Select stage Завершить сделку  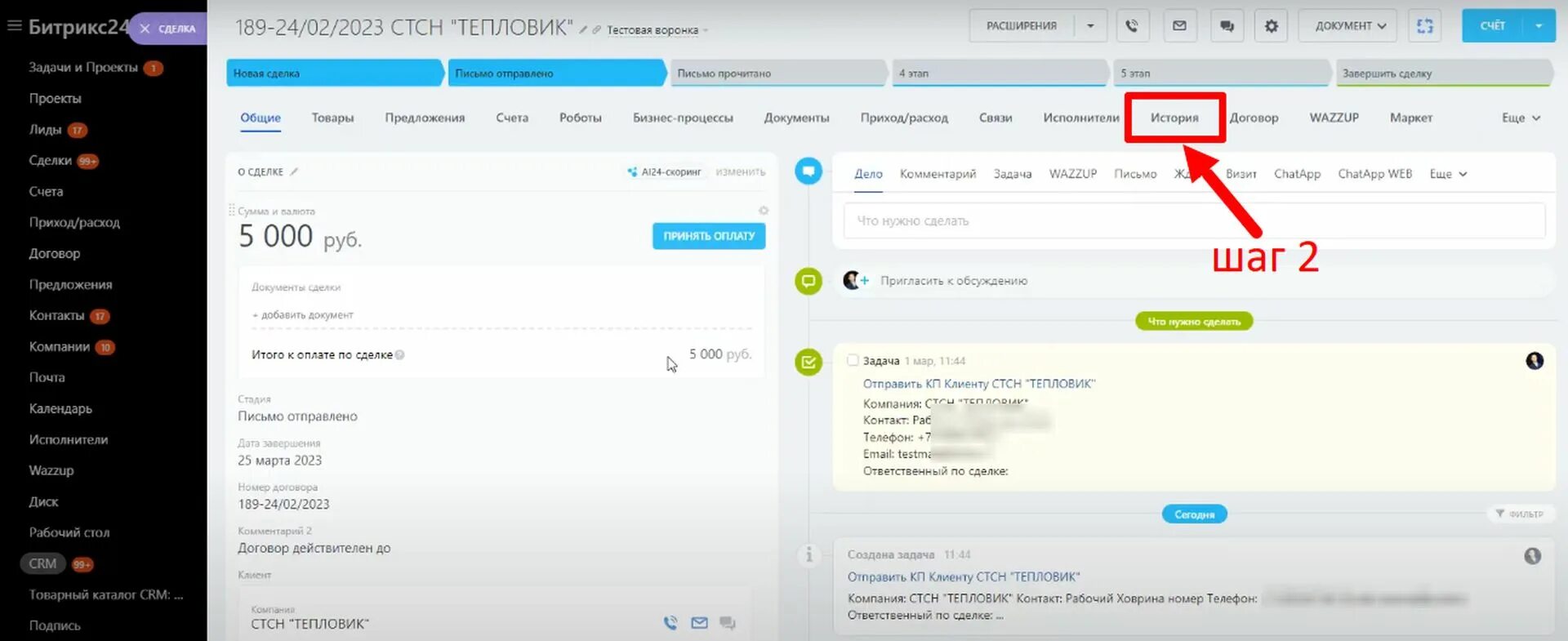tap(1443, 73)
